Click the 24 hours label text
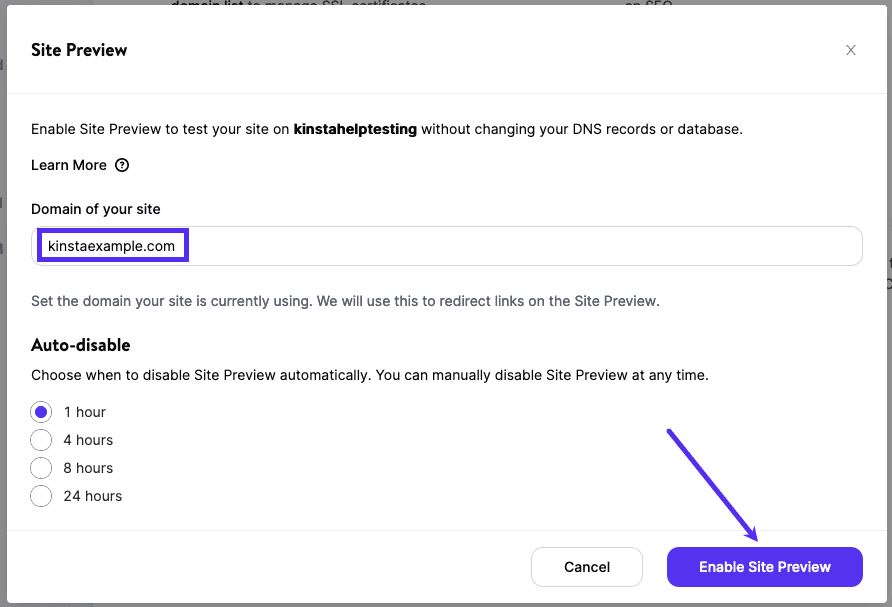Viewport: 892px width, 607px height. 94,496
